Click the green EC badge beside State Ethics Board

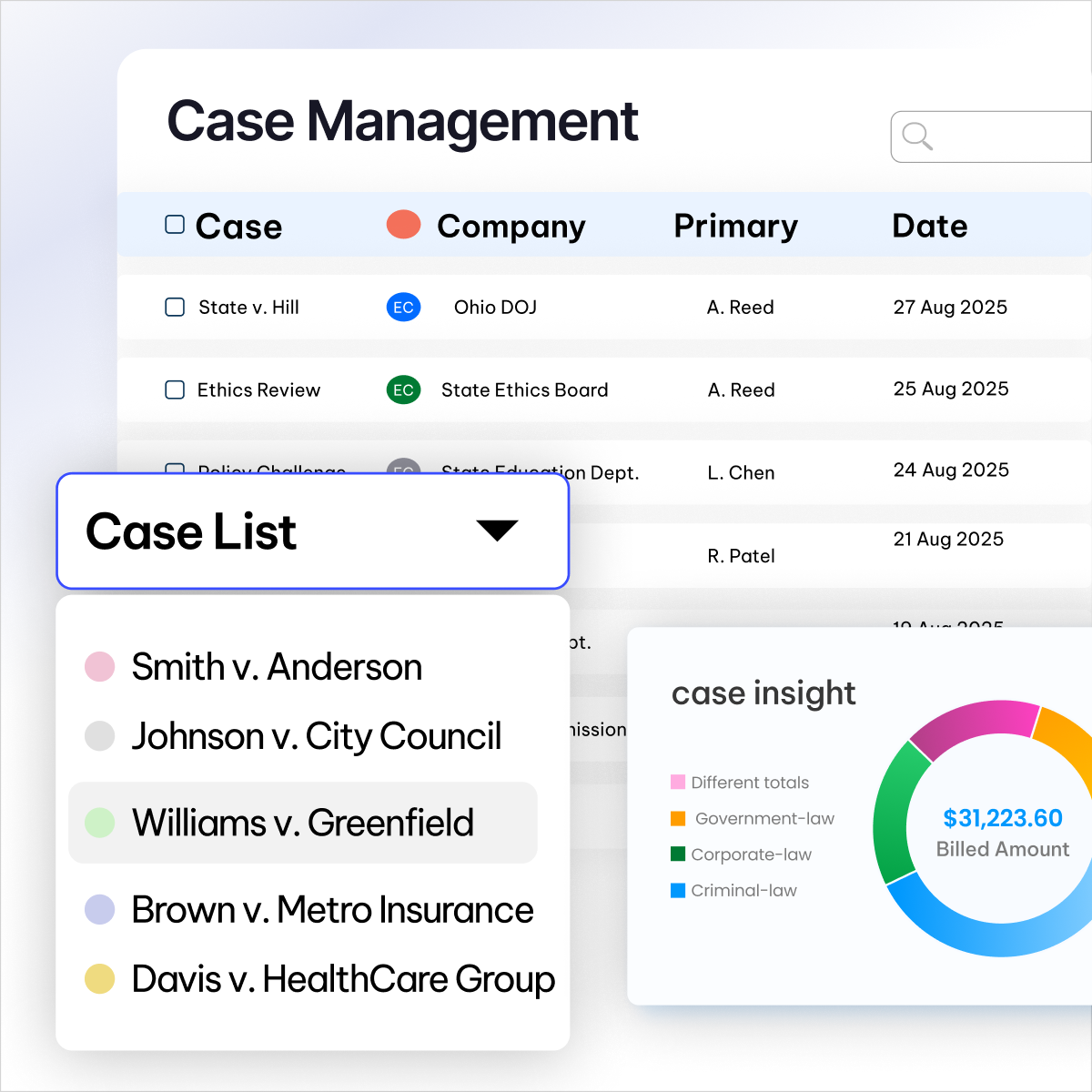tap(403, 389)
